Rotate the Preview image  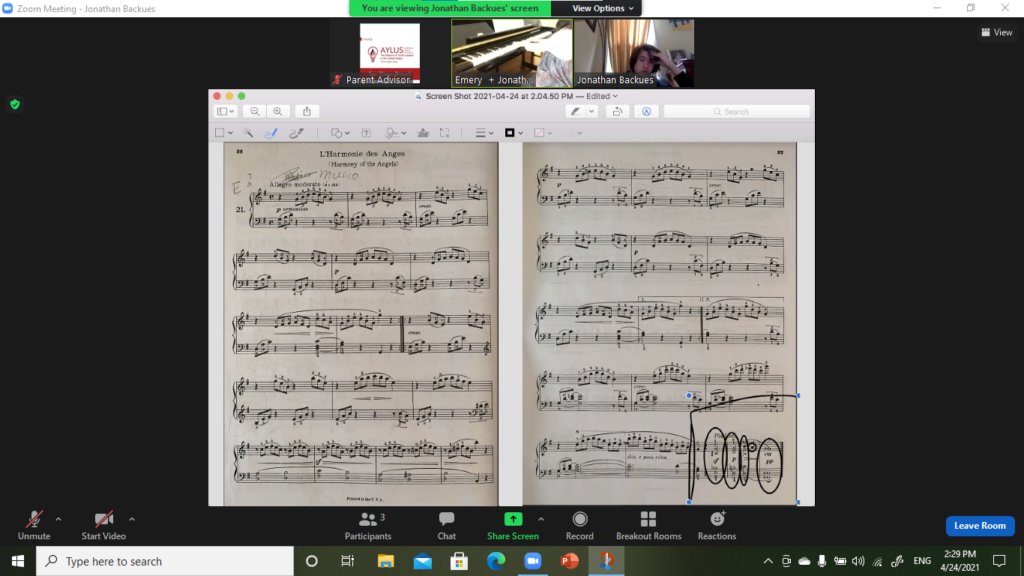617,112
